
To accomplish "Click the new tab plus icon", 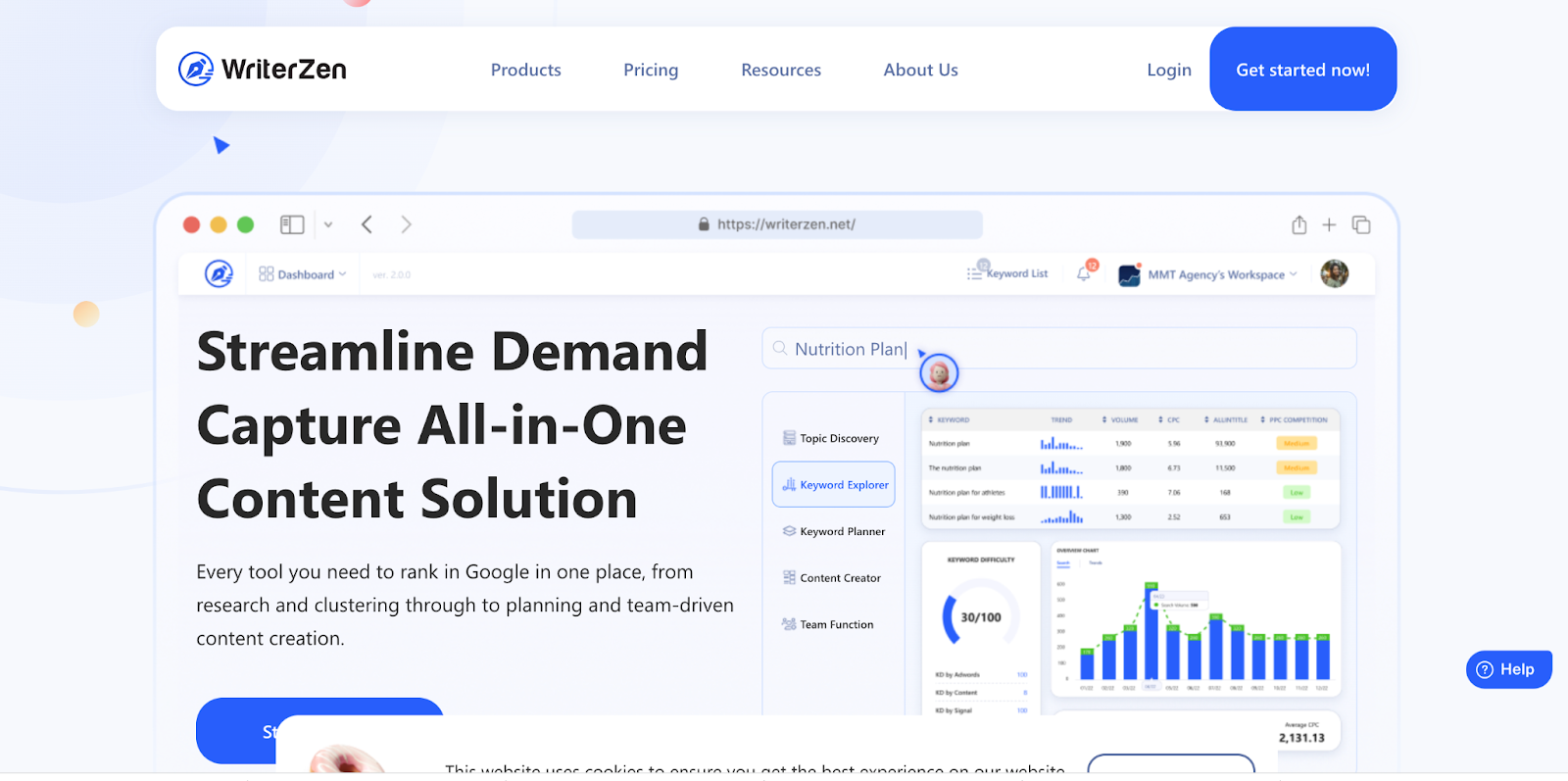I will 1329,224.
